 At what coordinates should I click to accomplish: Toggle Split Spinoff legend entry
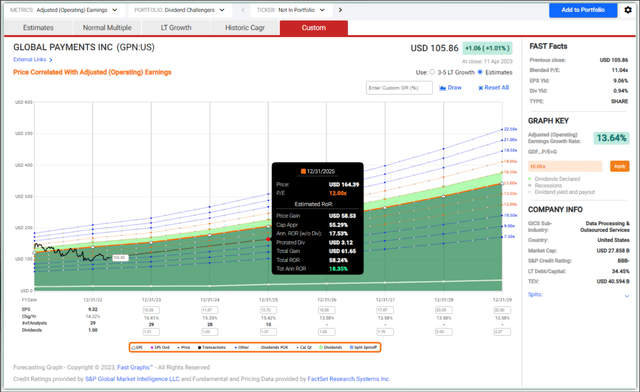[x=363, y=347]
